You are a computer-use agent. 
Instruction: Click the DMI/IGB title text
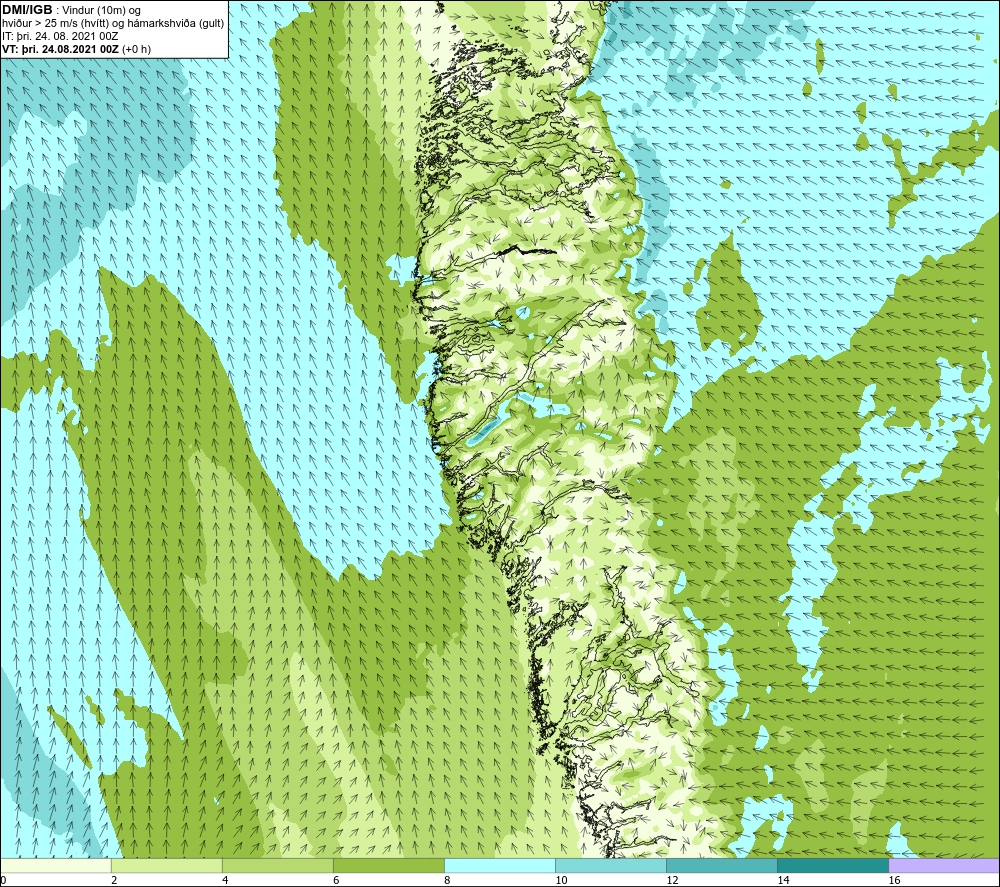tap(27, 10)
